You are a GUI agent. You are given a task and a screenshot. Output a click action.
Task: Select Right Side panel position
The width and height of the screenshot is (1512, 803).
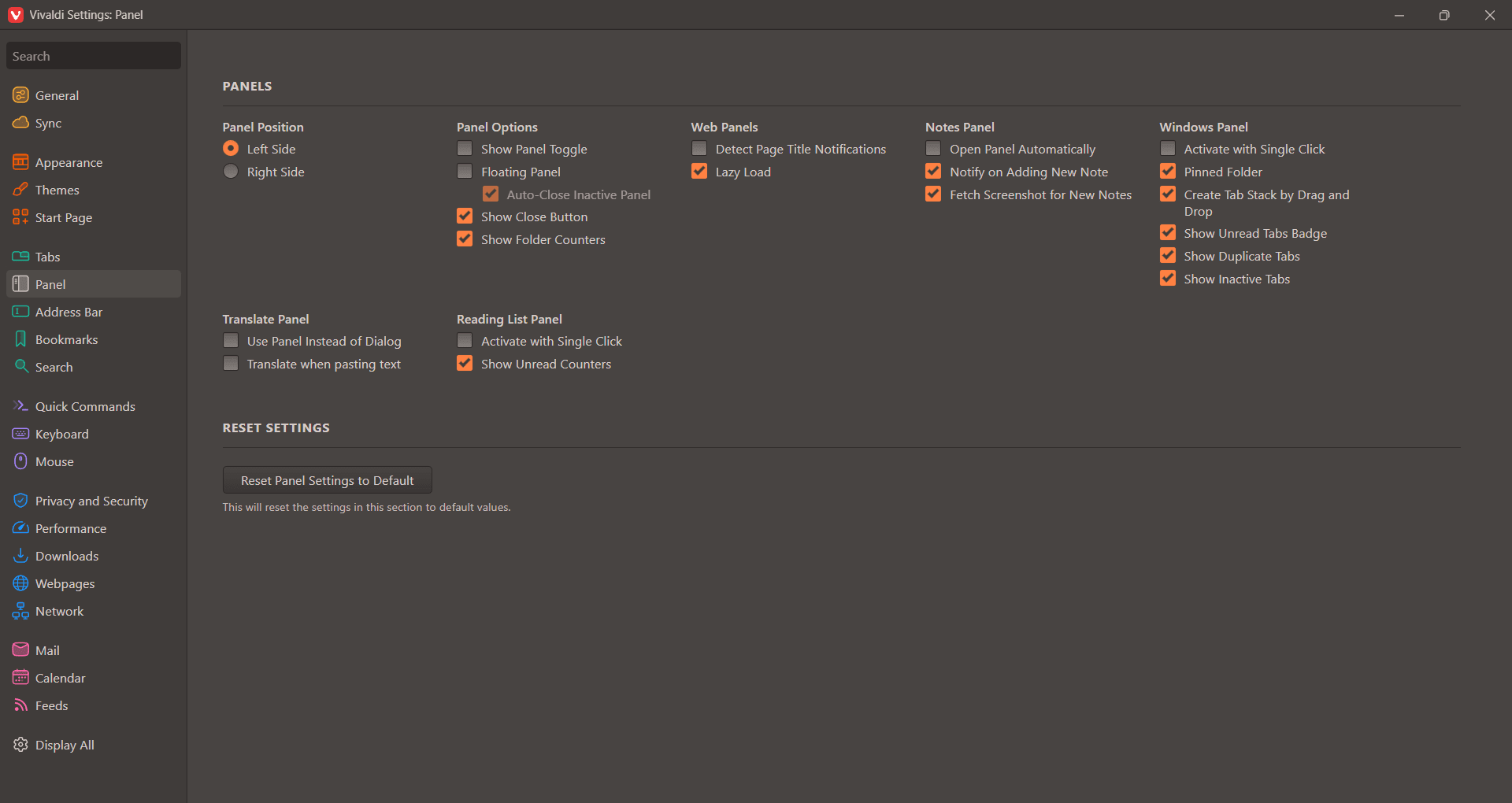pos(231,172)
